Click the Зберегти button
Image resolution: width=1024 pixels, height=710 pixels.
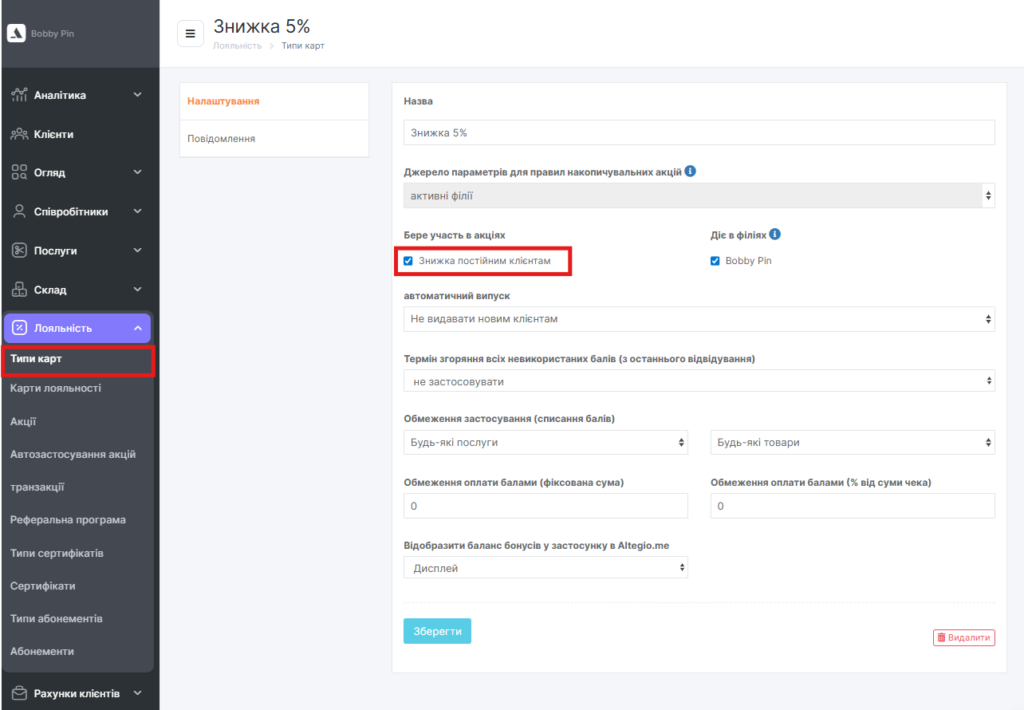(x=437, y=631)
